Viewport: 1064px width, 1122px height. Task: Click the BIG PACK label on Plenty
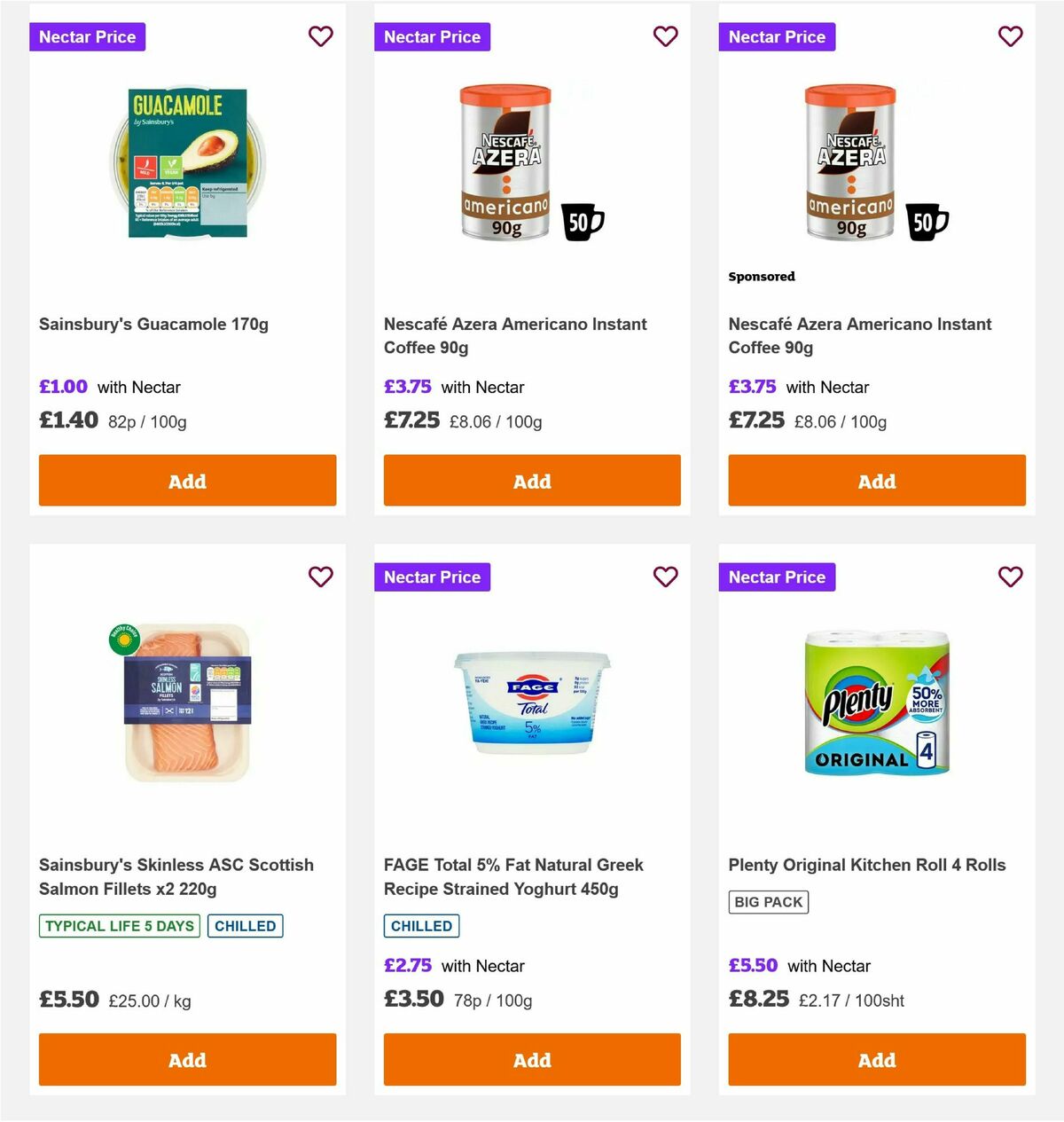click(768, 902)
